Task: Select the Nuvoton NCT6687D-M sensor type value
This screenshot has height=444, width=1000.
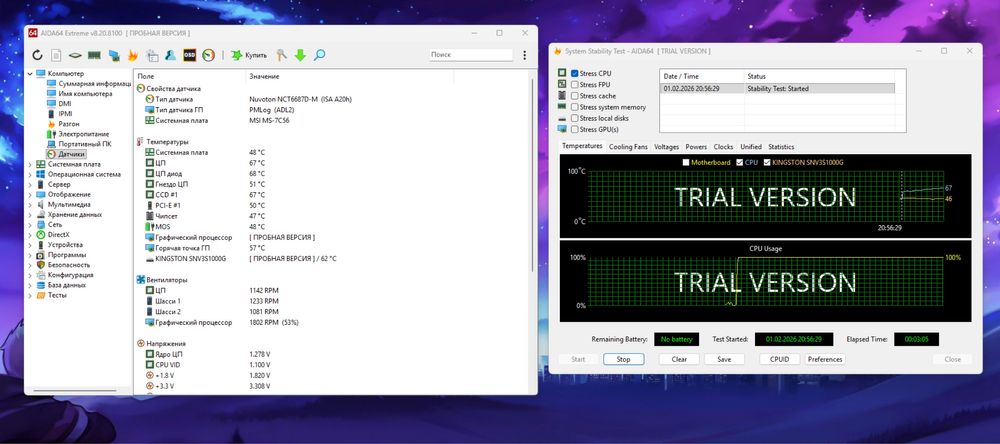Action: click(x=300, y=100)
